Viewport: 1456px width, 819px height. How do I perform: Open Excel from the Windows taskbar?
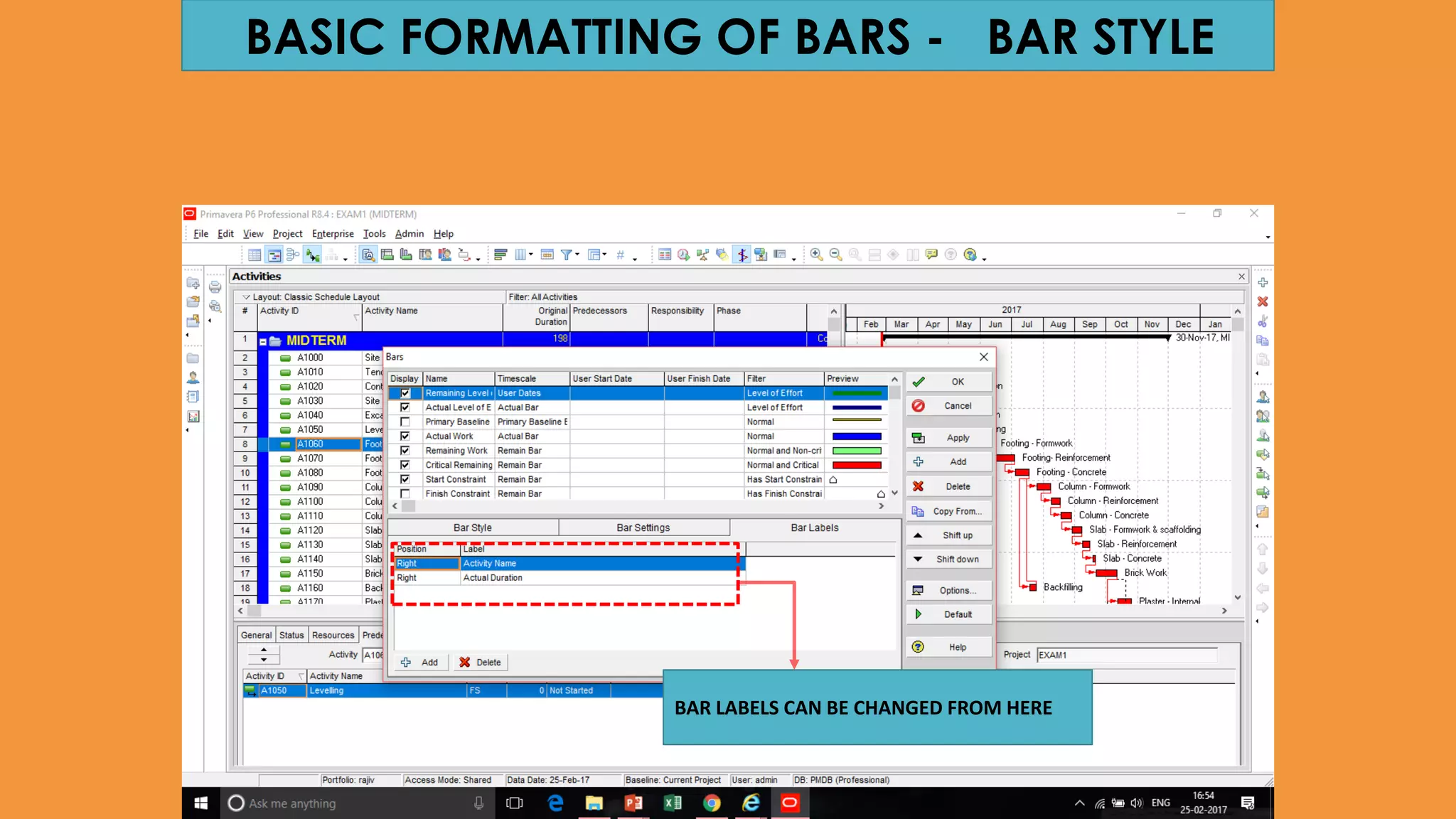672,803
